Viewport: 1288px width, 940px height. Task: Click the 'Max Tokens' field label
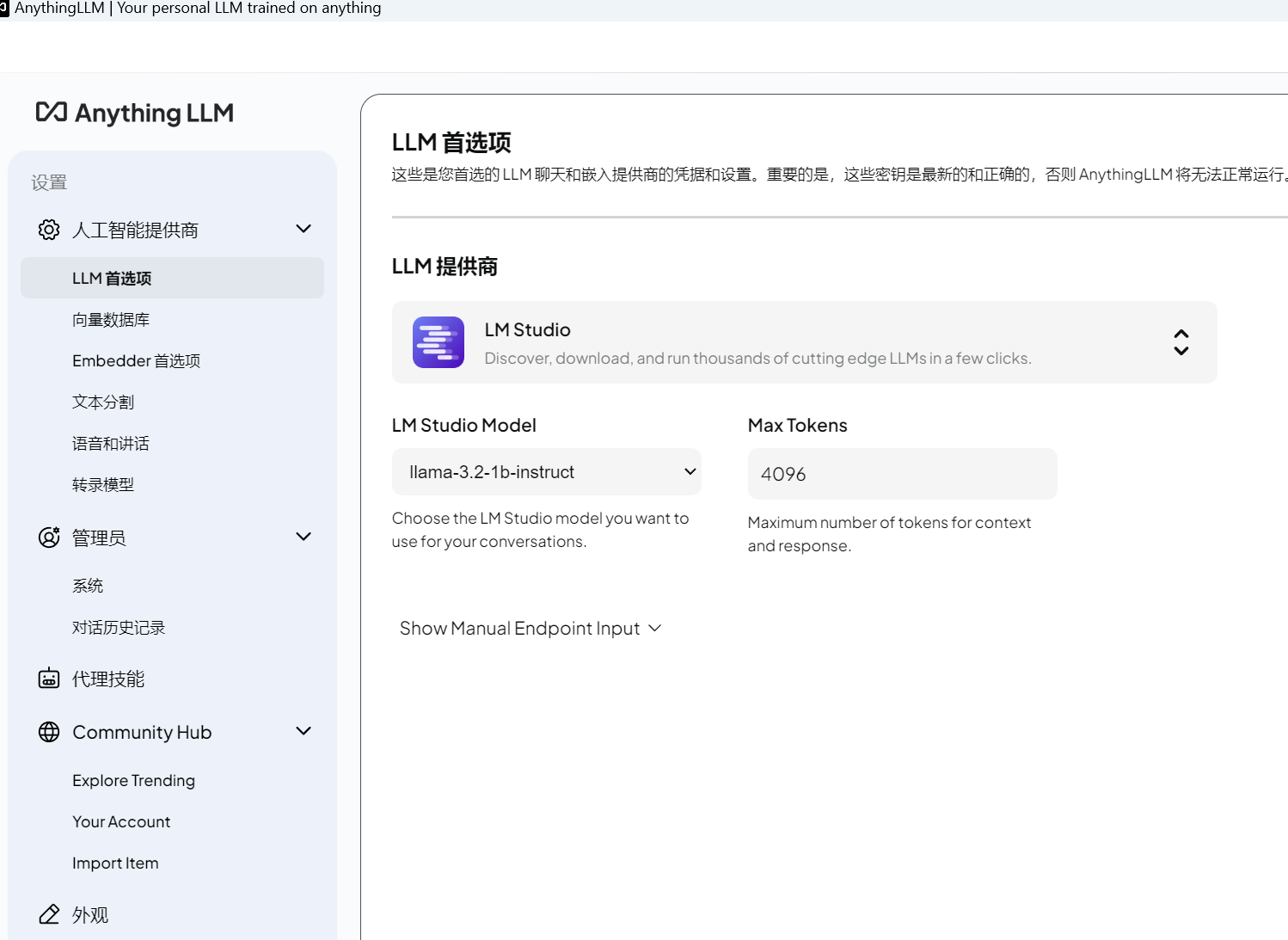(x=798, y=426)
